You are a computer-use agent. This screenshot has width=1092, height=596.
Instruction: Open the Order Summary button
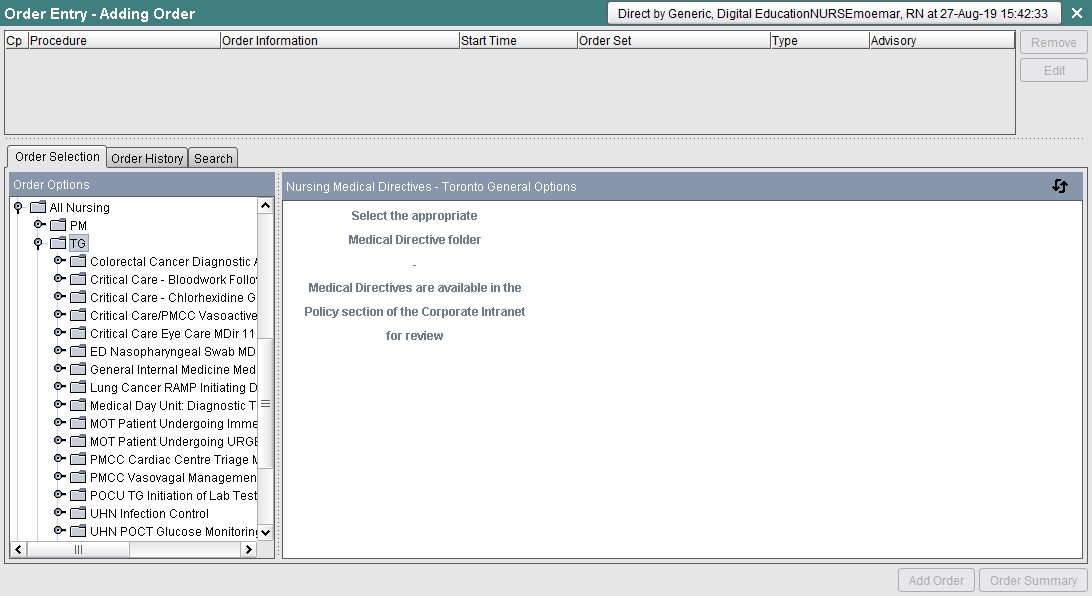point(1033,580)
